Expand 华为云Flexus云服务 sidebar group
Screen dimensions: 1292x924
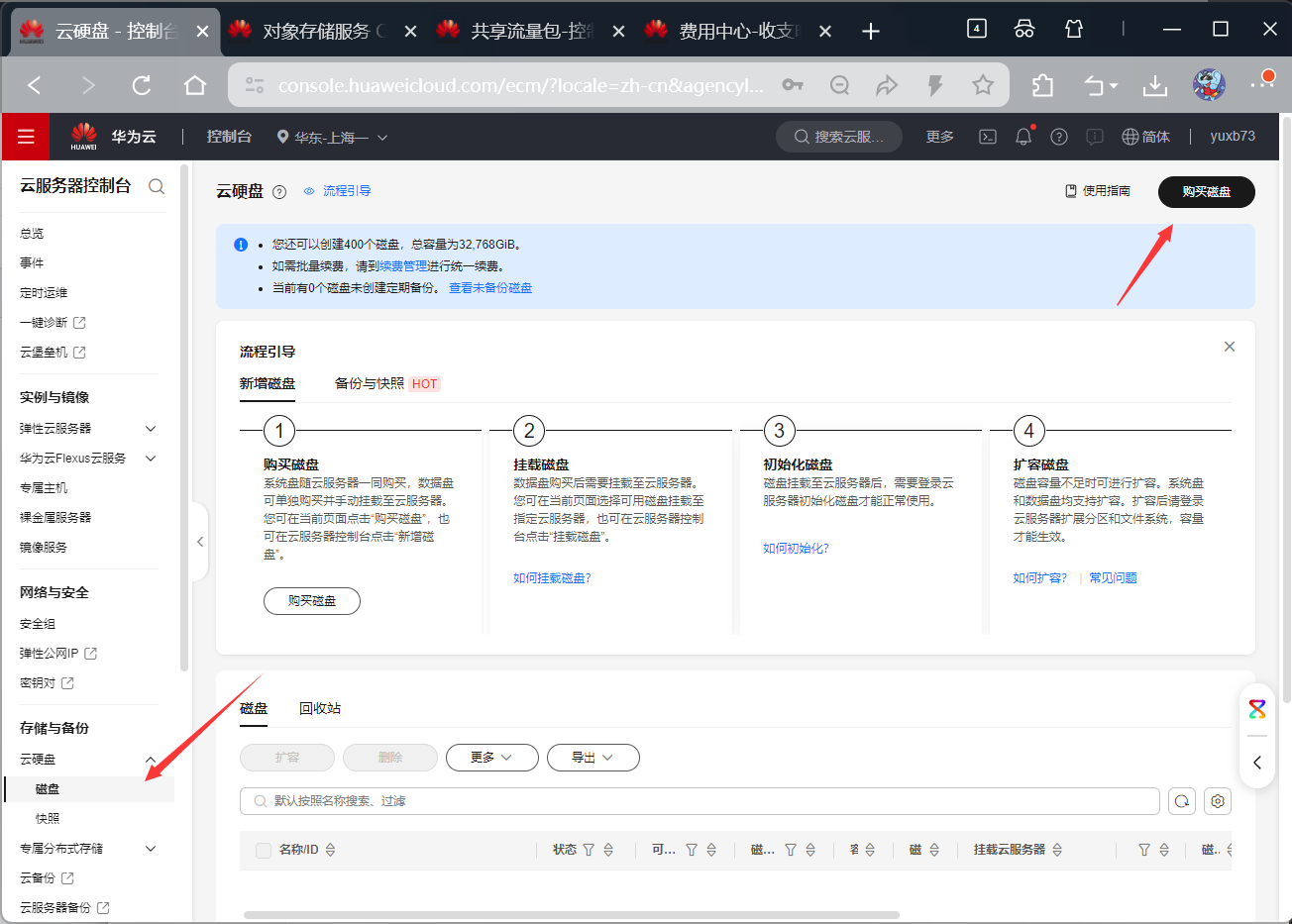pyautogui.click(x=151, y=459)
